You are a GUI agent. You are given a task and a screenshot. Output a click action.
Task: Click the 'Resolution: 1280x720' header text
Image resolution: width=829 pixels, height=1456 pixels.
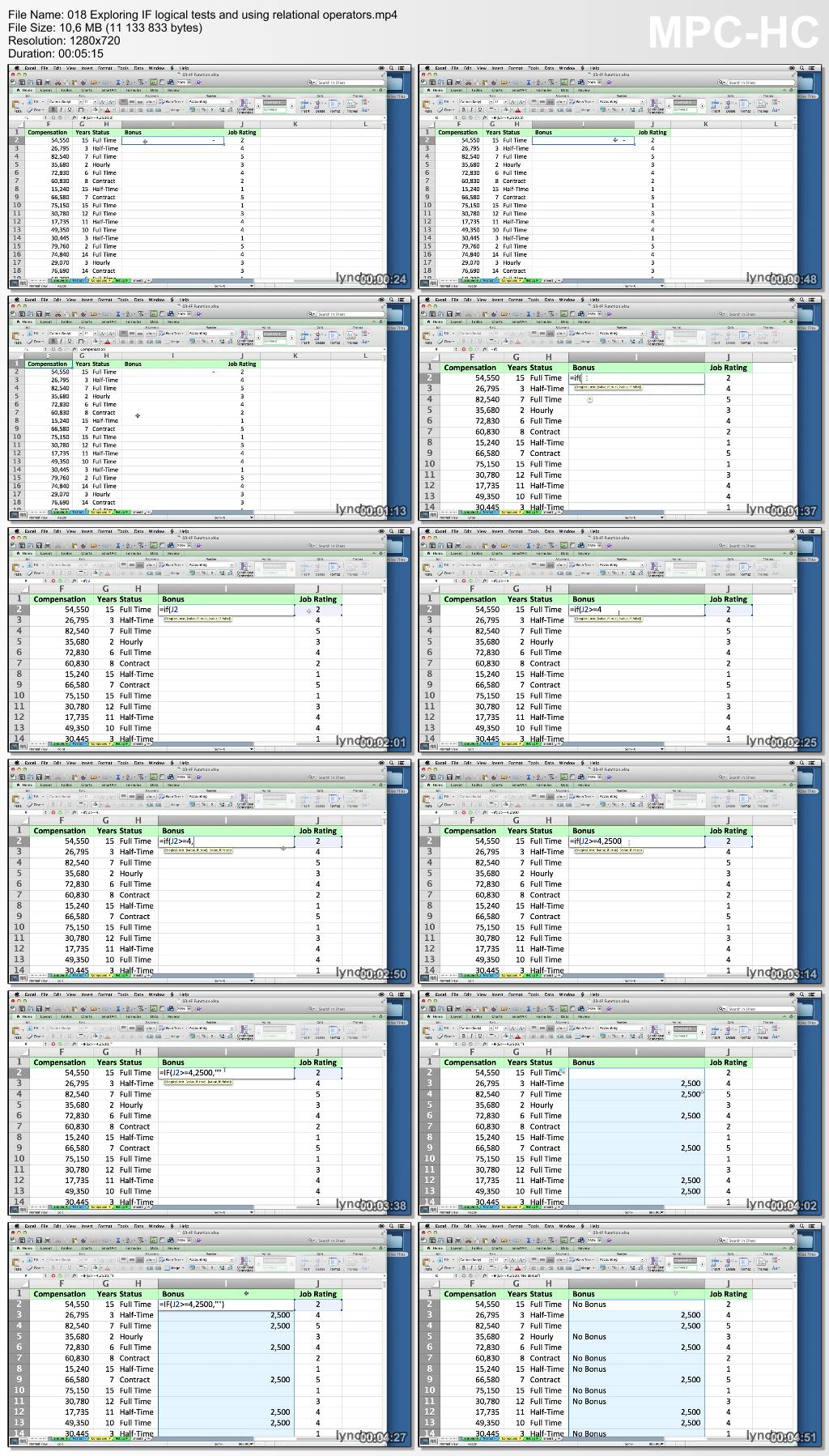(x=64, y=40)
